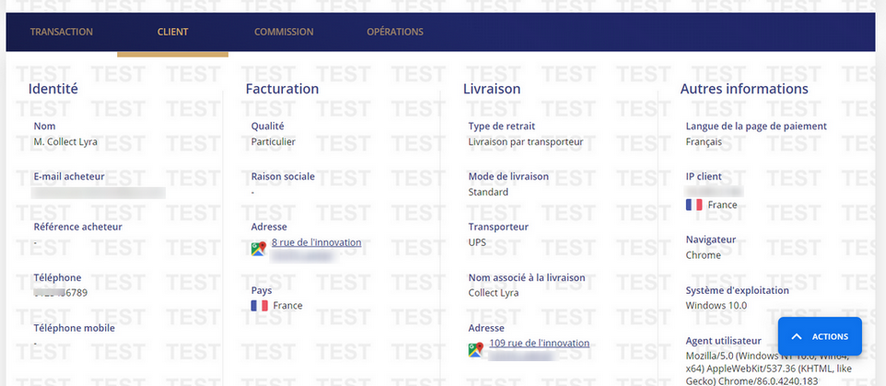Click the Windows 10.0 operating system value
The image size is (886, 386).
[x=716, y=306]
